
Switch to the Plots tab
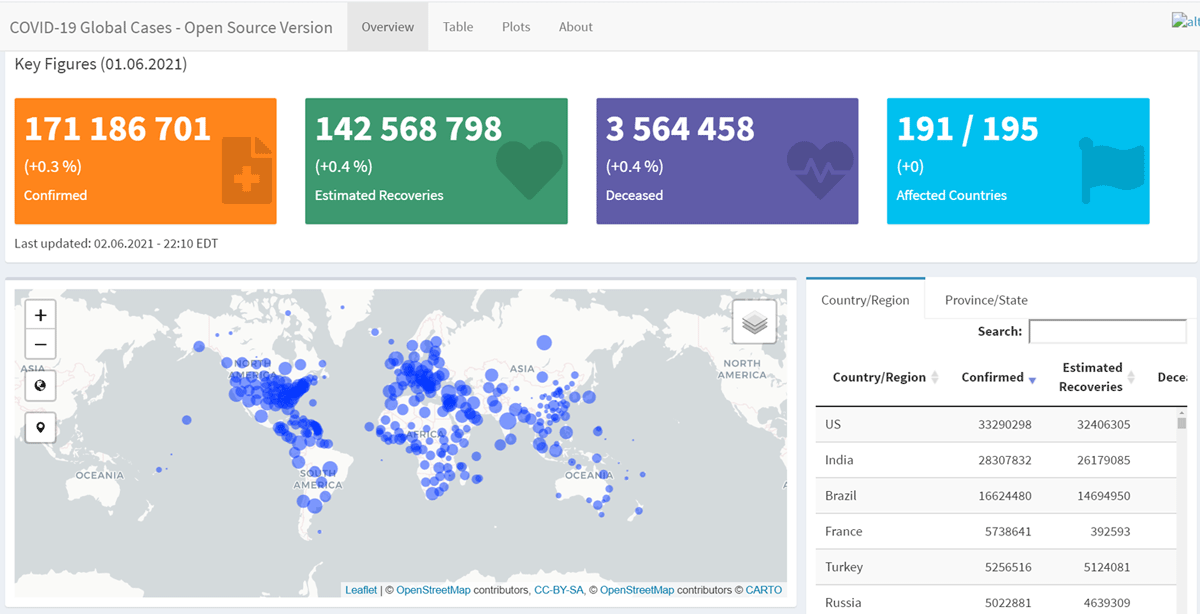coord(516,27)
